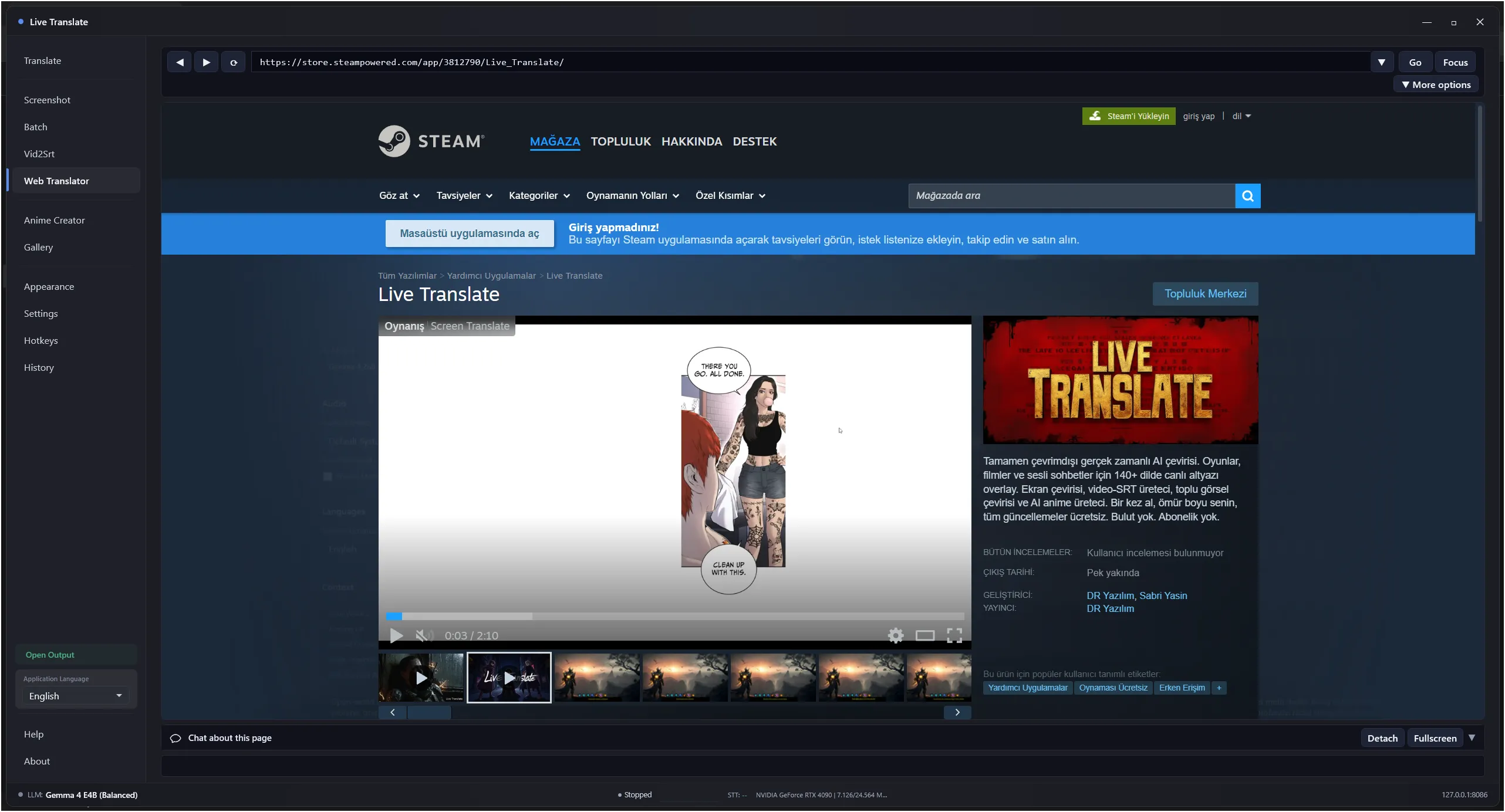Screen dimensions: 1505x812
Task: Click the plus button to add tags
Action: coord(1219,688)
